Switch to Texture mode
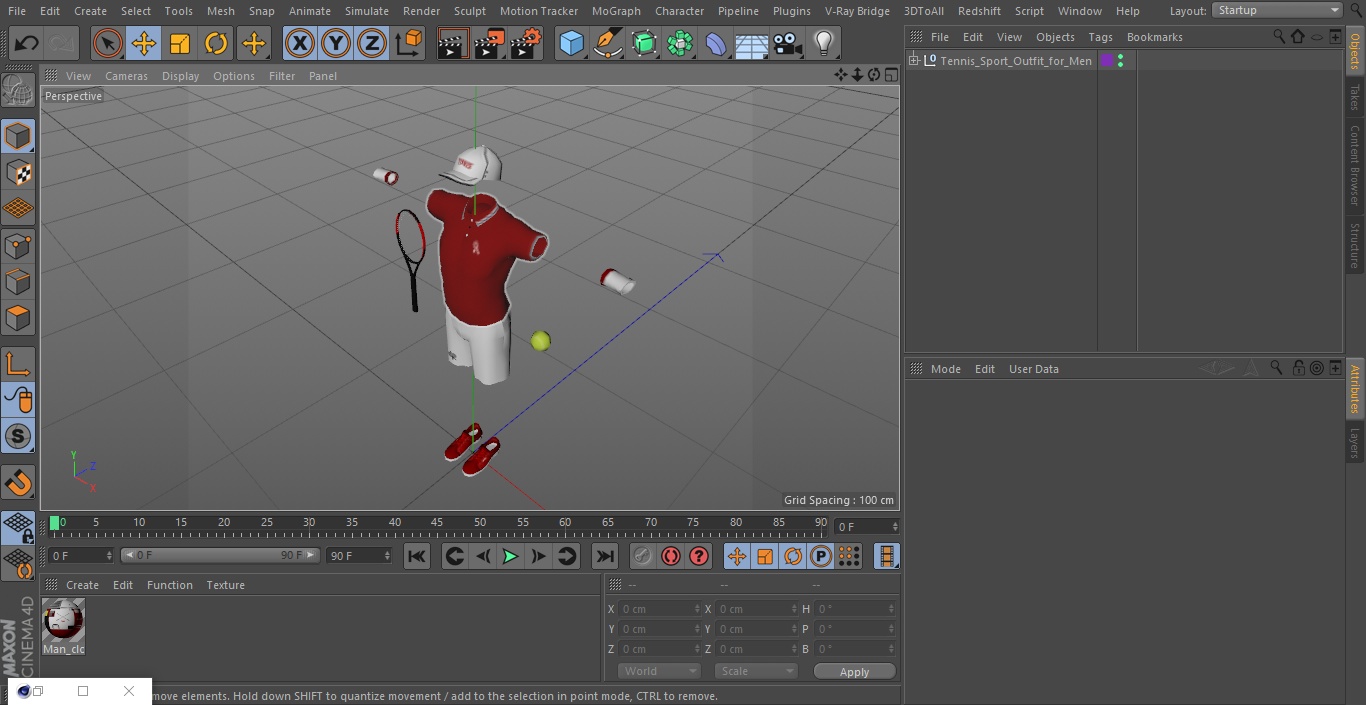The height and width of the screenshot is (705, 1366). [18, 172]
